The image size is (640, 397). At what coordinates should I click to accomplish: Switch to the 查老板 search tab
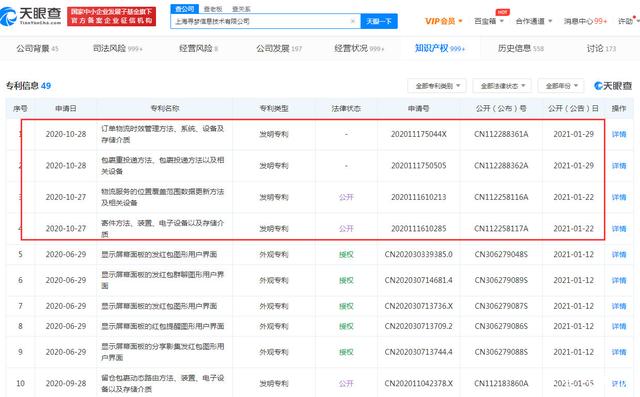click(x=213, y=9)
